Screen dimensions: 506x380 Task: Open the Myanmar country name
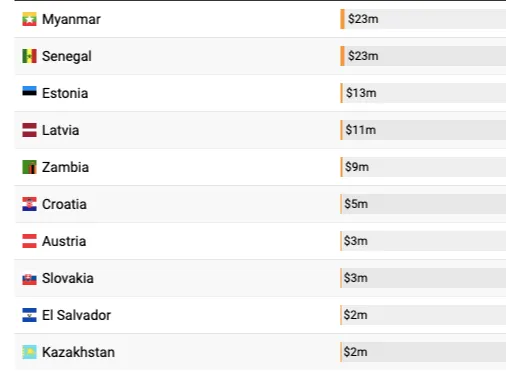pyautogui.click(x=71, y=19)
